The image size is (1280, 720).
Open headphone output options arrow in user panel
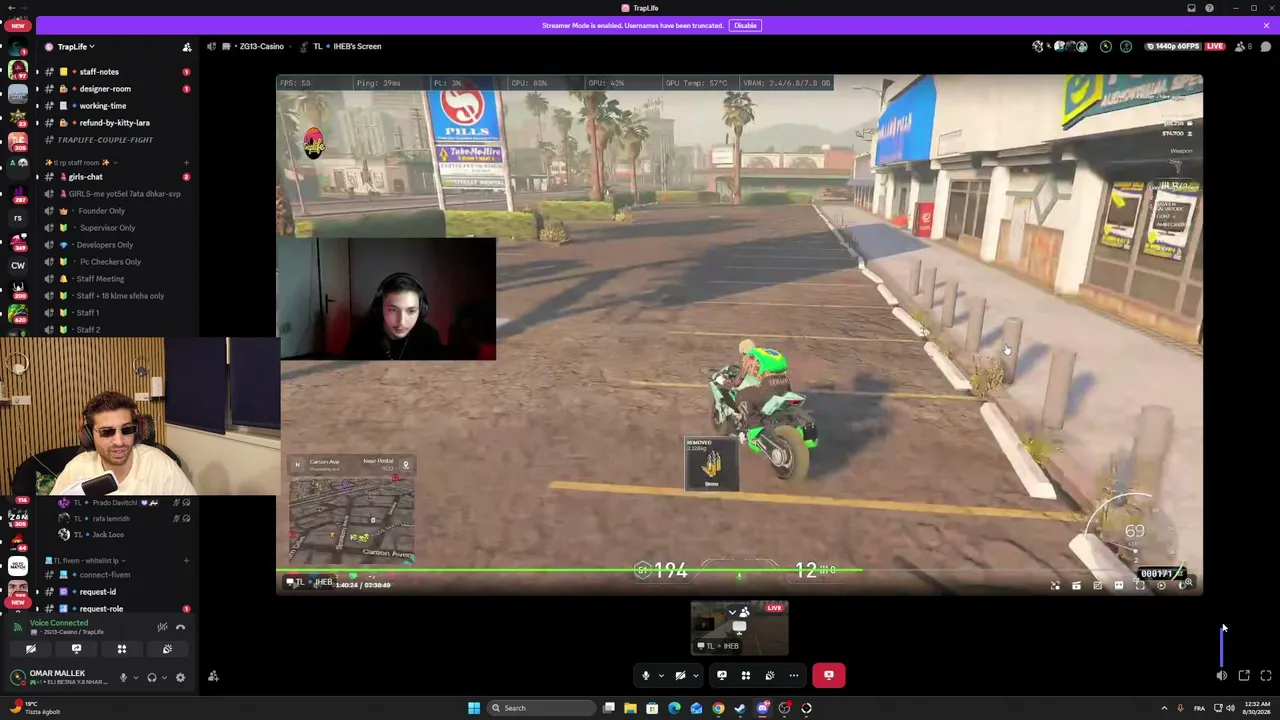coord(164,677)
